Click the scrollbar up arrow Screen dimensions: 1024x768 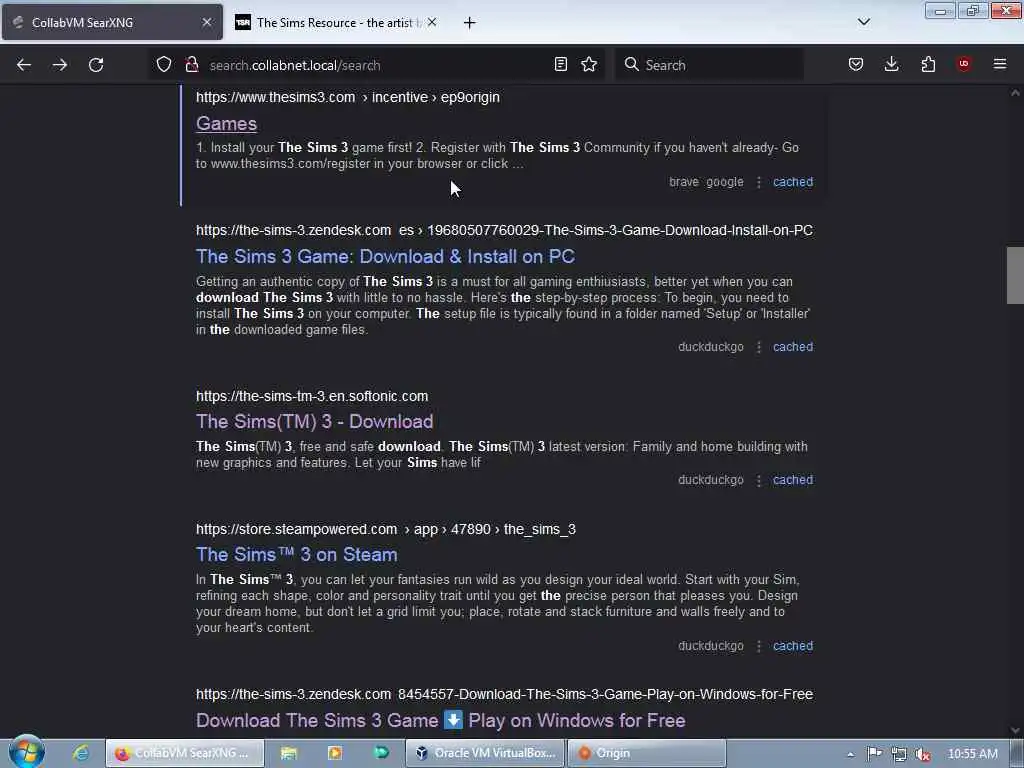[1015, 93]
